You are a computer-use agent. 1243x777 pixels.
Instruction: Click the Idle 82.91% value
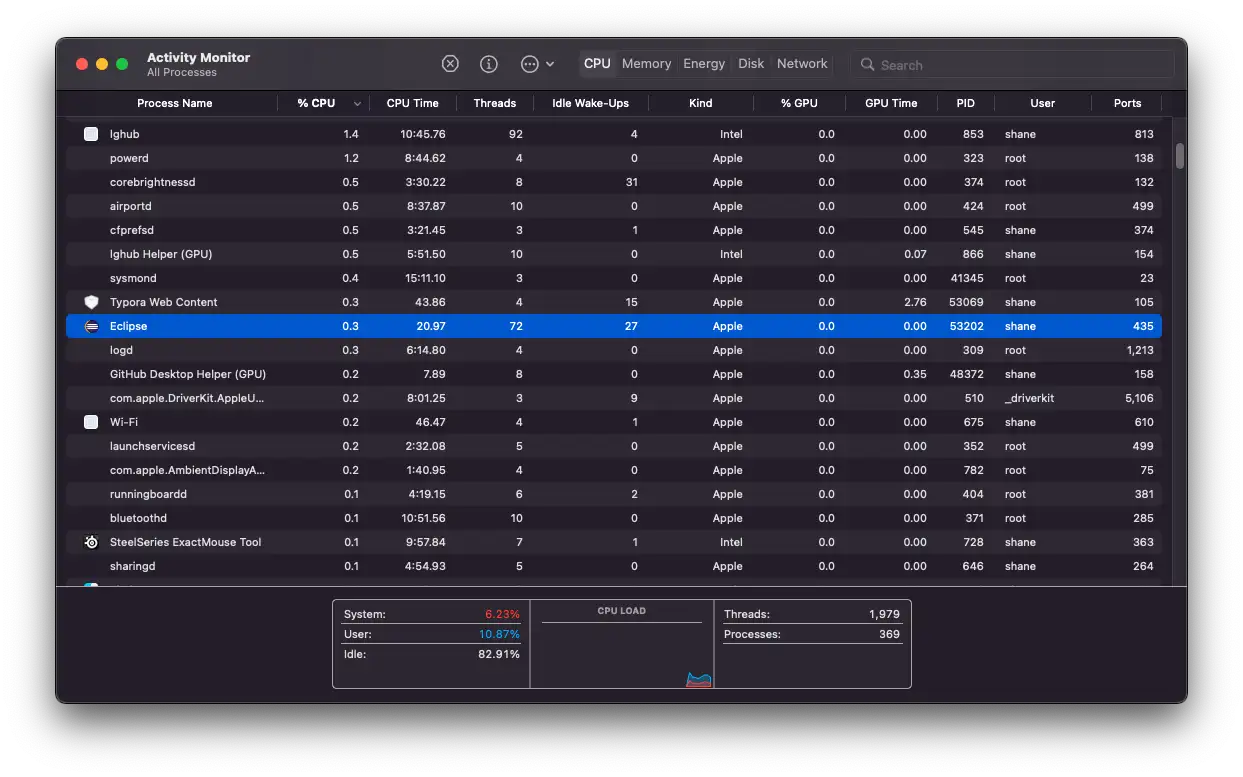tap(499, 654)
